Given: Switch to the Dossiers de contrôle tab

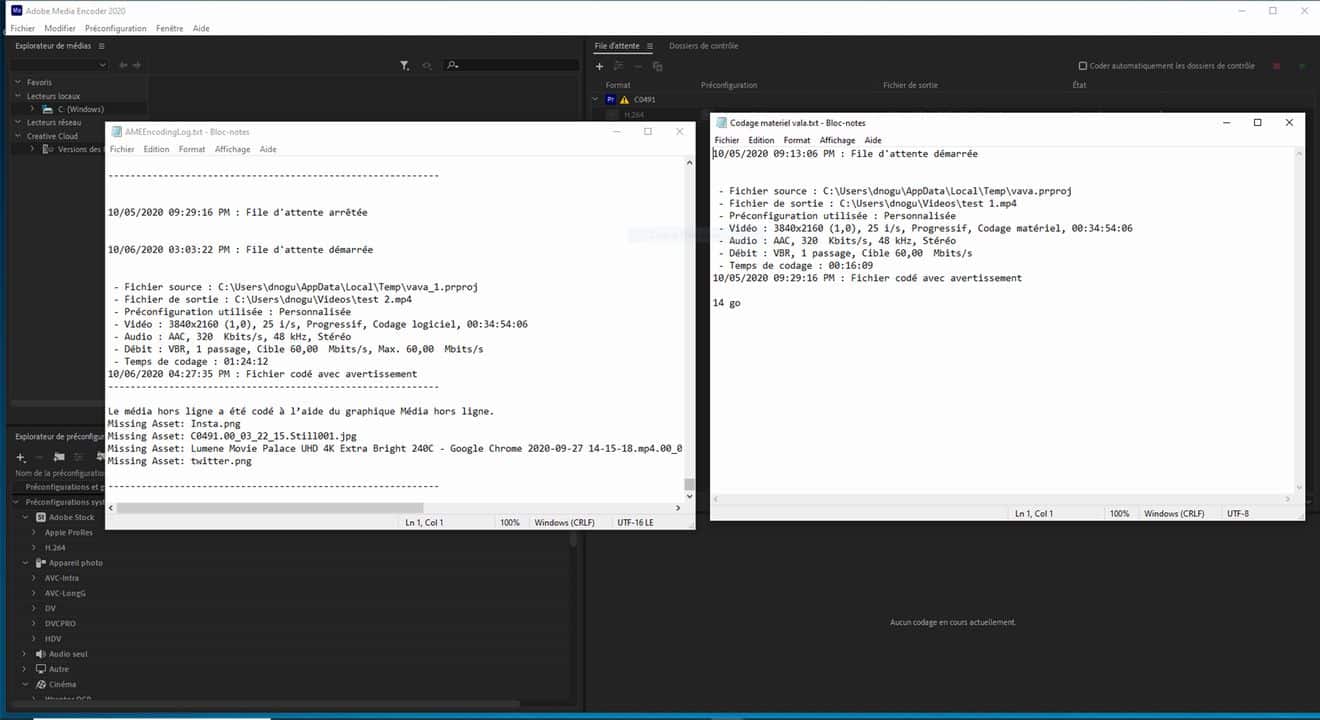Looking at the screenshot, I should (x=703, y=46).
